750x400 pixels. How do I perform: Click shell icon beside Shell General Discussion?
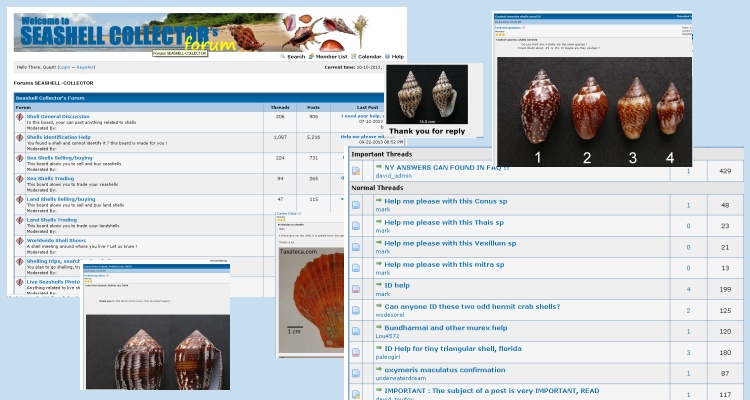(20, 117)
